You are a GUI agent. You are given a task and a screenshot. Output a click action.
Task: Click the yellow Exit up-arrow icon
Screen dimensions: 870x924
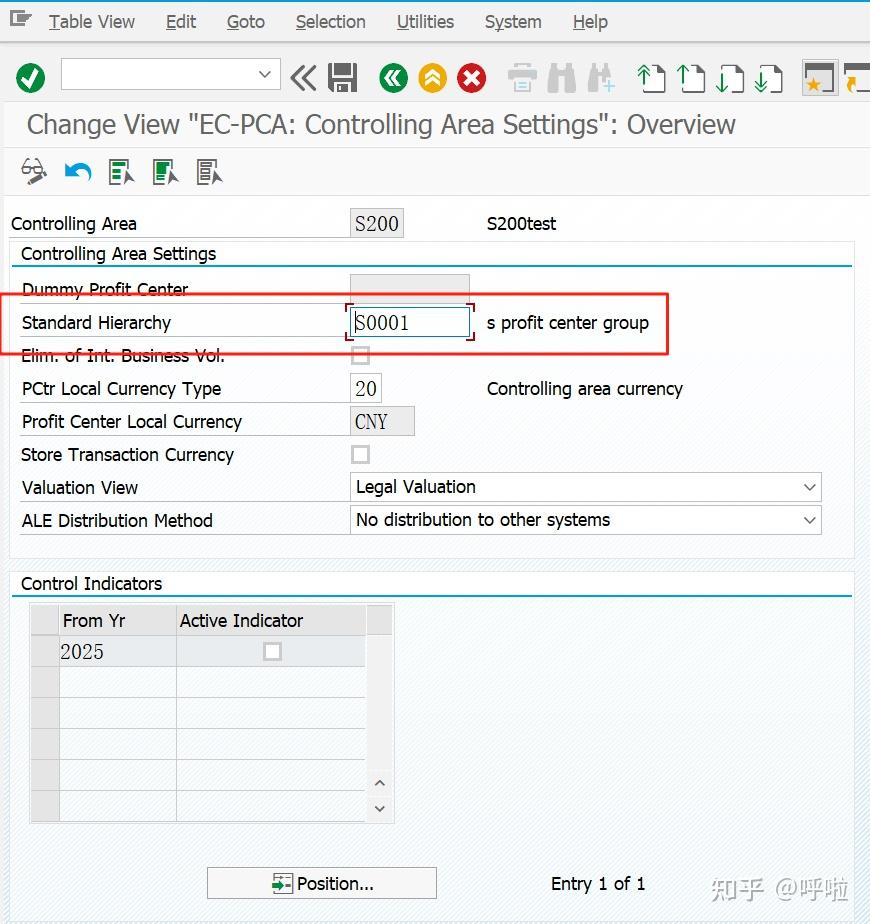click(432, 78)
